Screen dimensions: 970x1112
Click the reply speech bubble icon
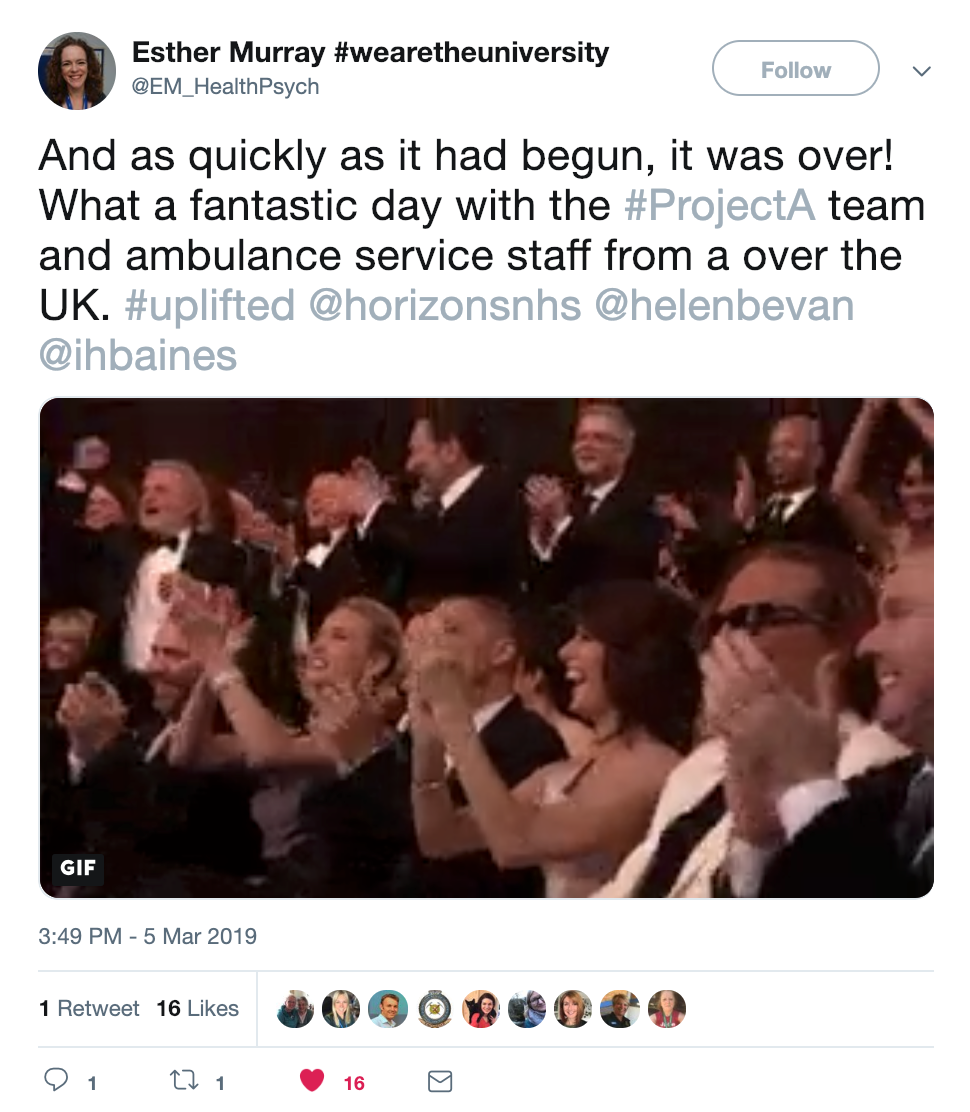pos(56,1080)
